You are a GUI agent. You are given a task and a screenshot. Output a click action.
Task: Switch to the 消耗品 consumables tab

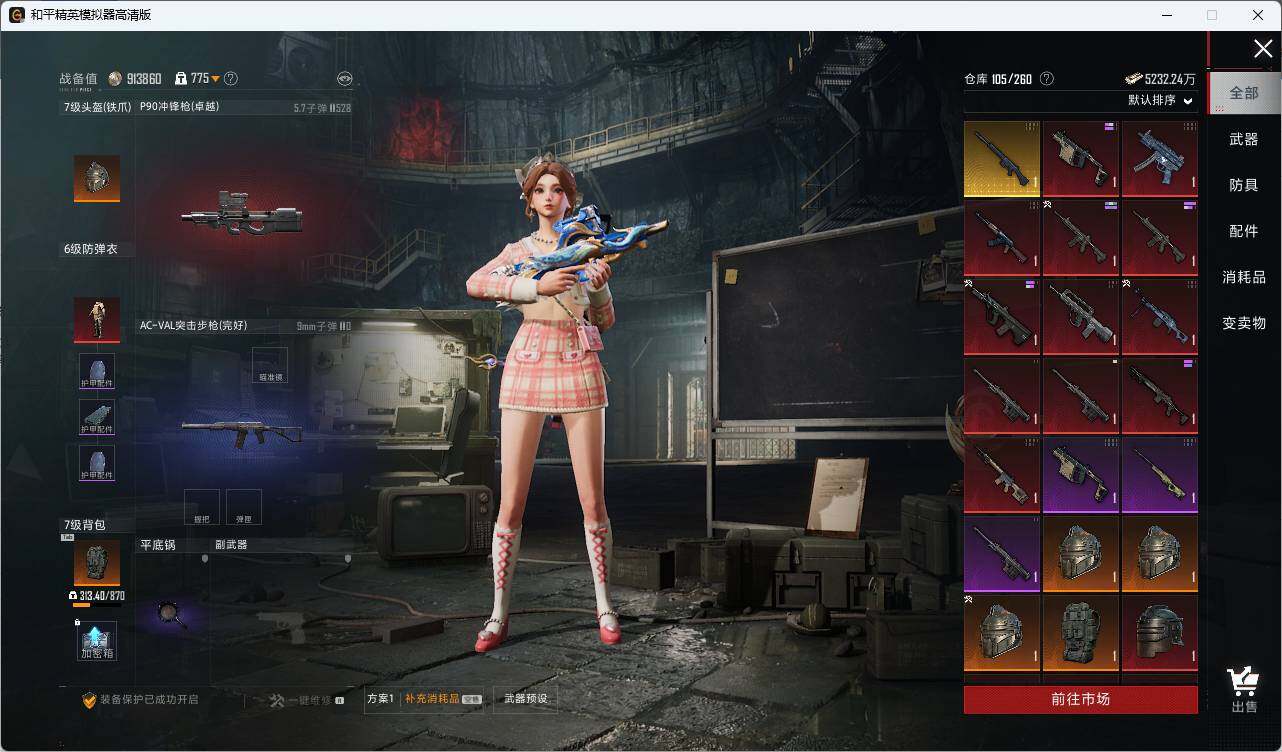point(1243,277)
